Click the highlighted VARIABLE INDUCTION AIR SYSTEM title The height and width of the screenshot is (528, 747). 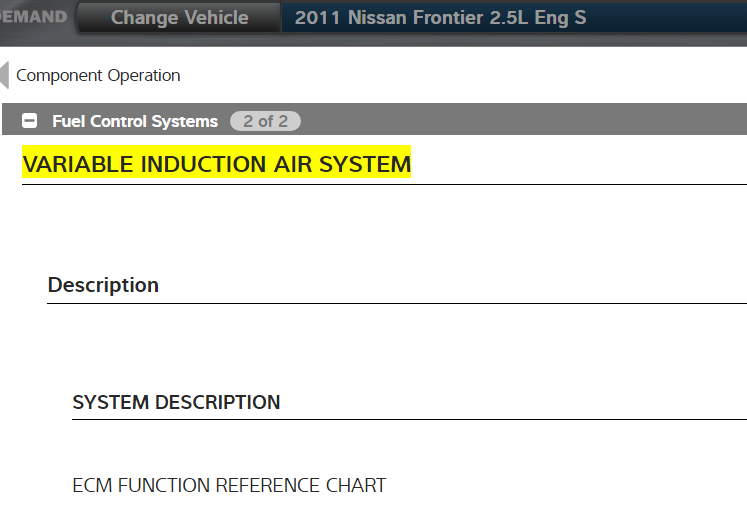point(216,164)
